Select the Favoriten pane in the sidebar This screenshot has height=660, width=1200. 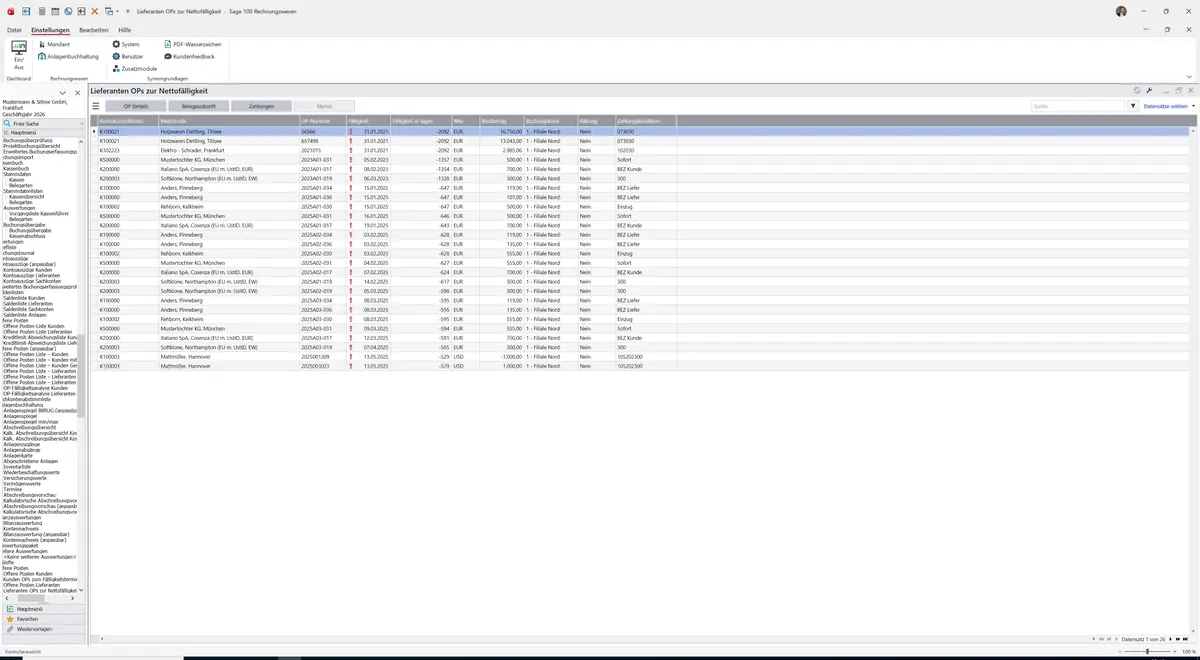pyautogui.click(x=42, y=619)
